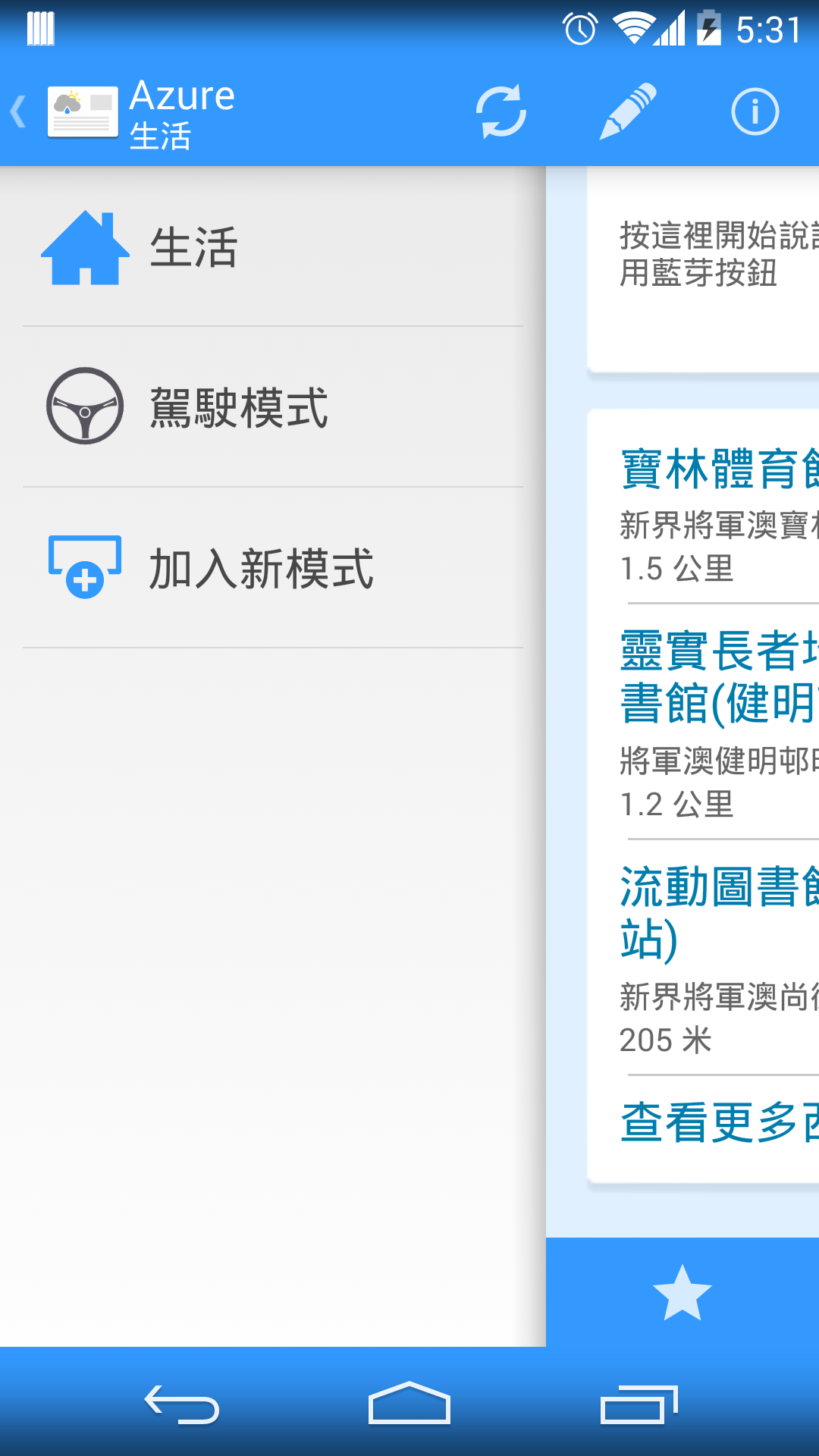Tap the refresh sync icon
The height and width of the screenshot is (1456, 819).
(x=500, y=112)
